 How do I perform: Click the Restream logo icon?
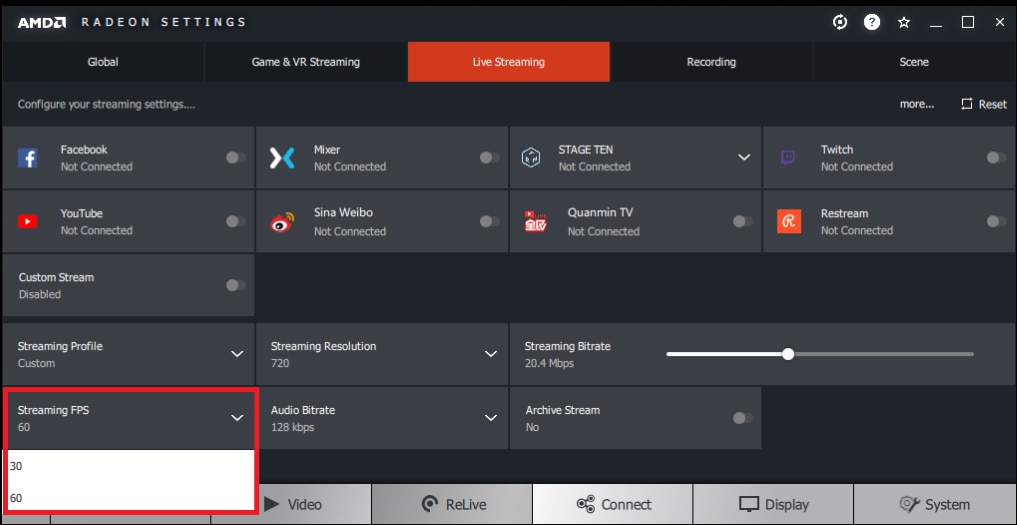[x=789, y=221]
